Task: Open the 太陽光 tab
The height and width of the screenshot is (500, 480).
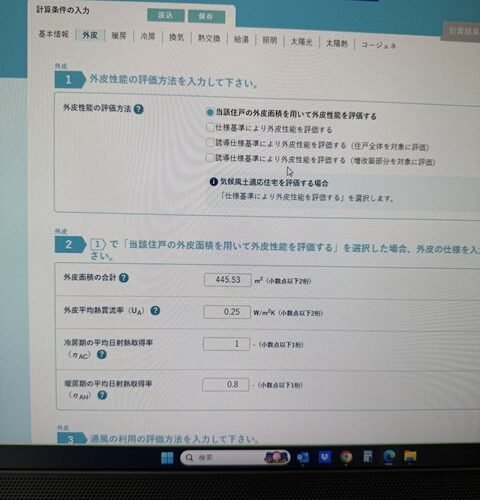Action: (301, 42)
